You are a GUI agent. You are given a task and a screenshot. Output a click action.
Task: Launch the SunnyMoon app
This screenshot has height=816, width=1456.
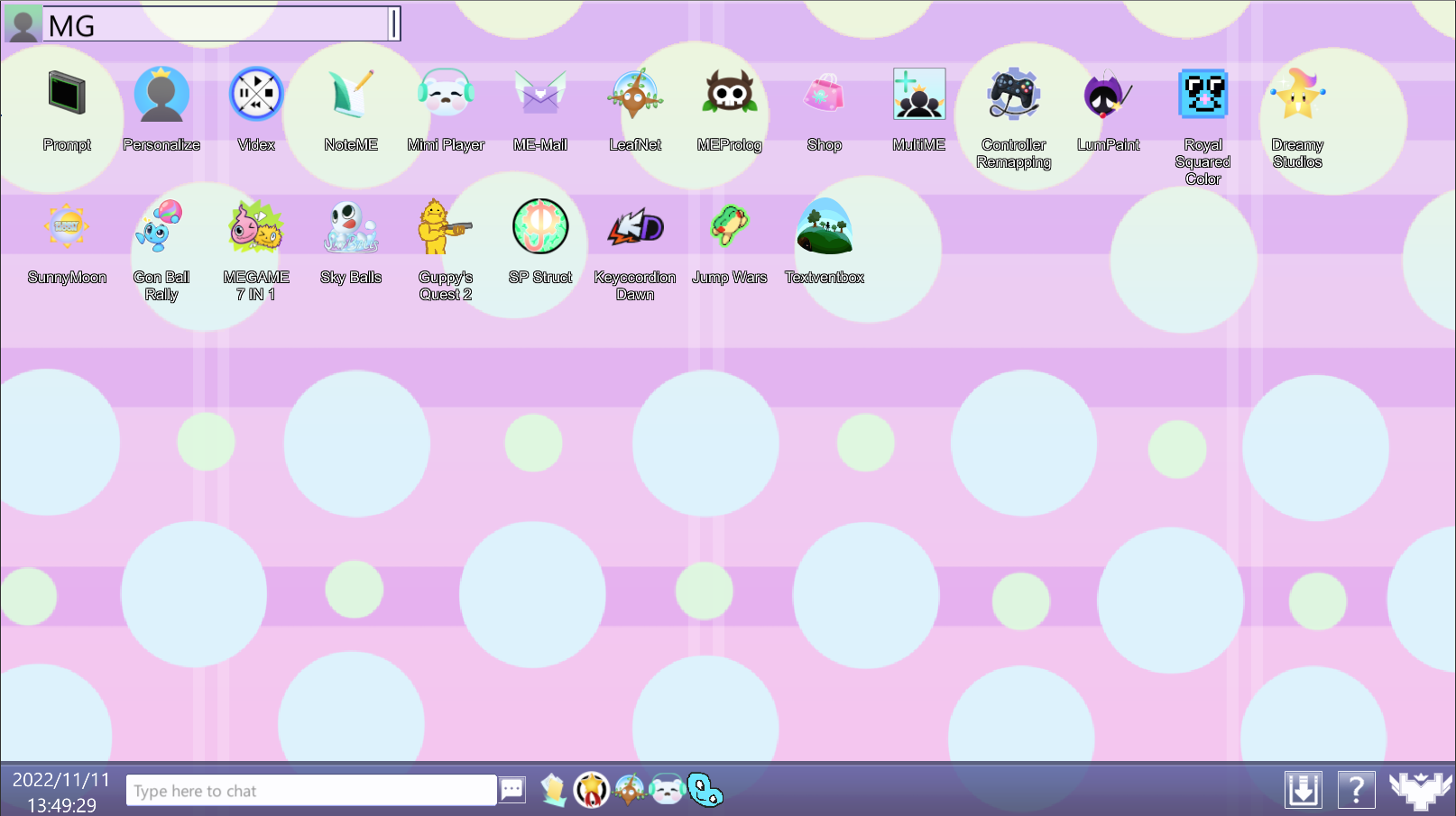(67, 226)
